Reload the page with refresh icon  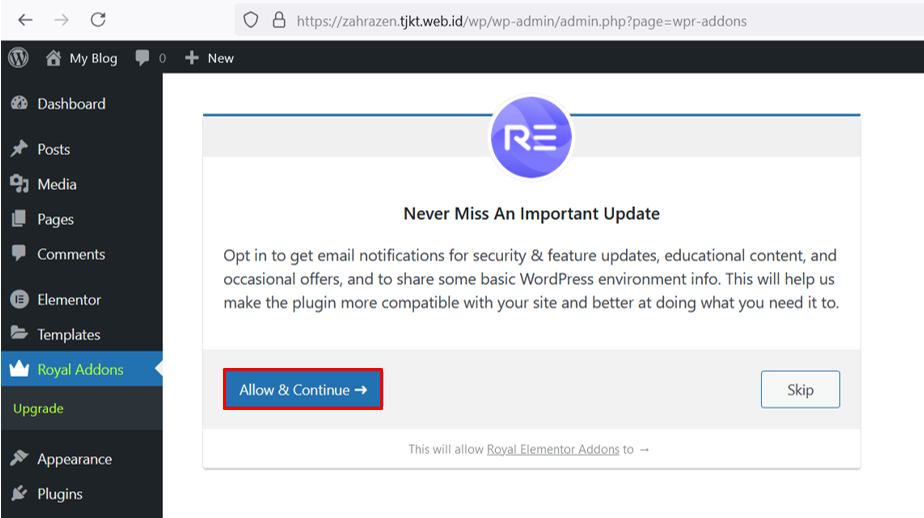pos(98,20)
